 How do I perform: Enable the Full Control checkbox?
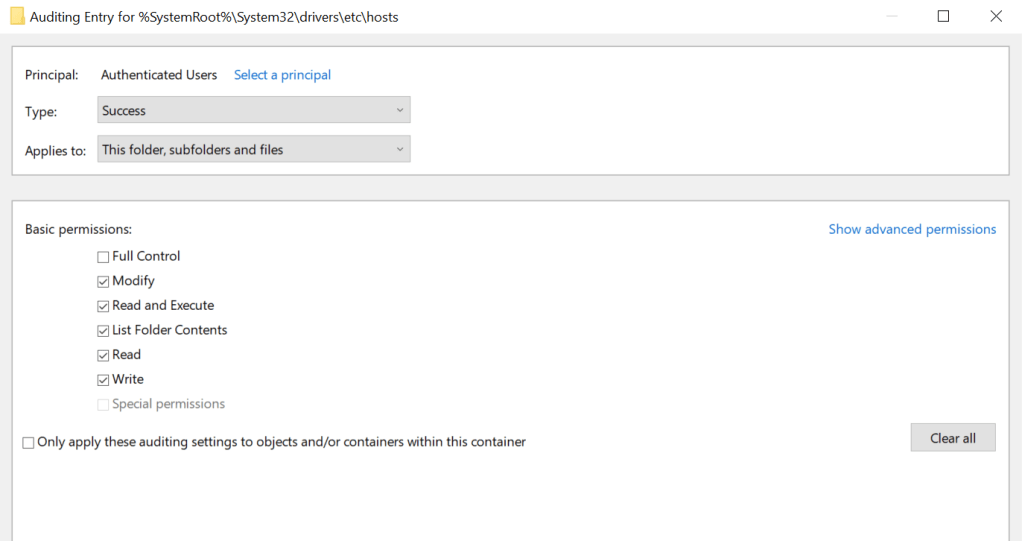tap(103, 257)
